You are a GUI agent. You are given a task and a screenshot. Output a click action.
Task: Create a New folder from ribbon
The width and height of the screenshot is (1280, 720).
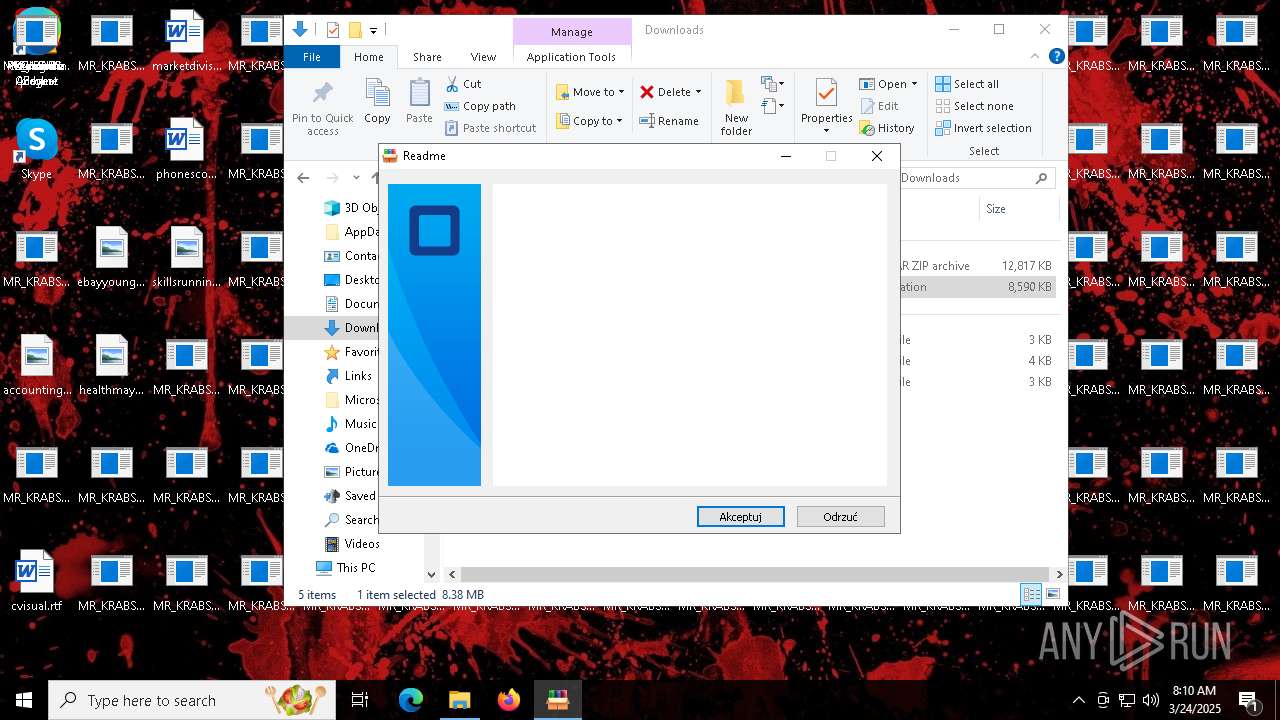point(736,108)
